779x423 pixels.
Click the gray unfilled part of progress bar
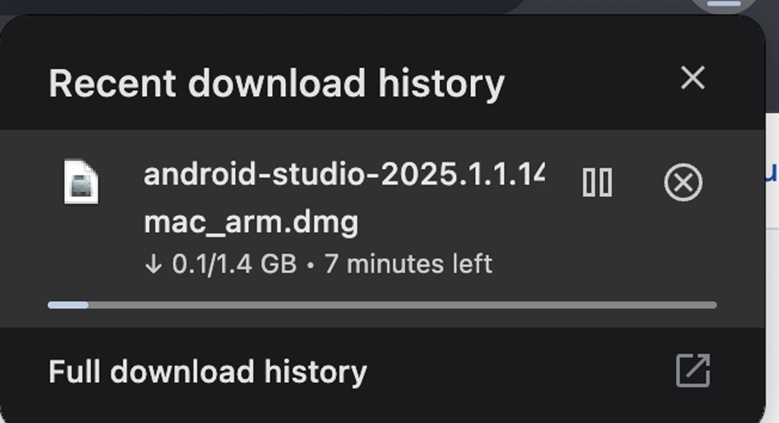tap(400, 304)
